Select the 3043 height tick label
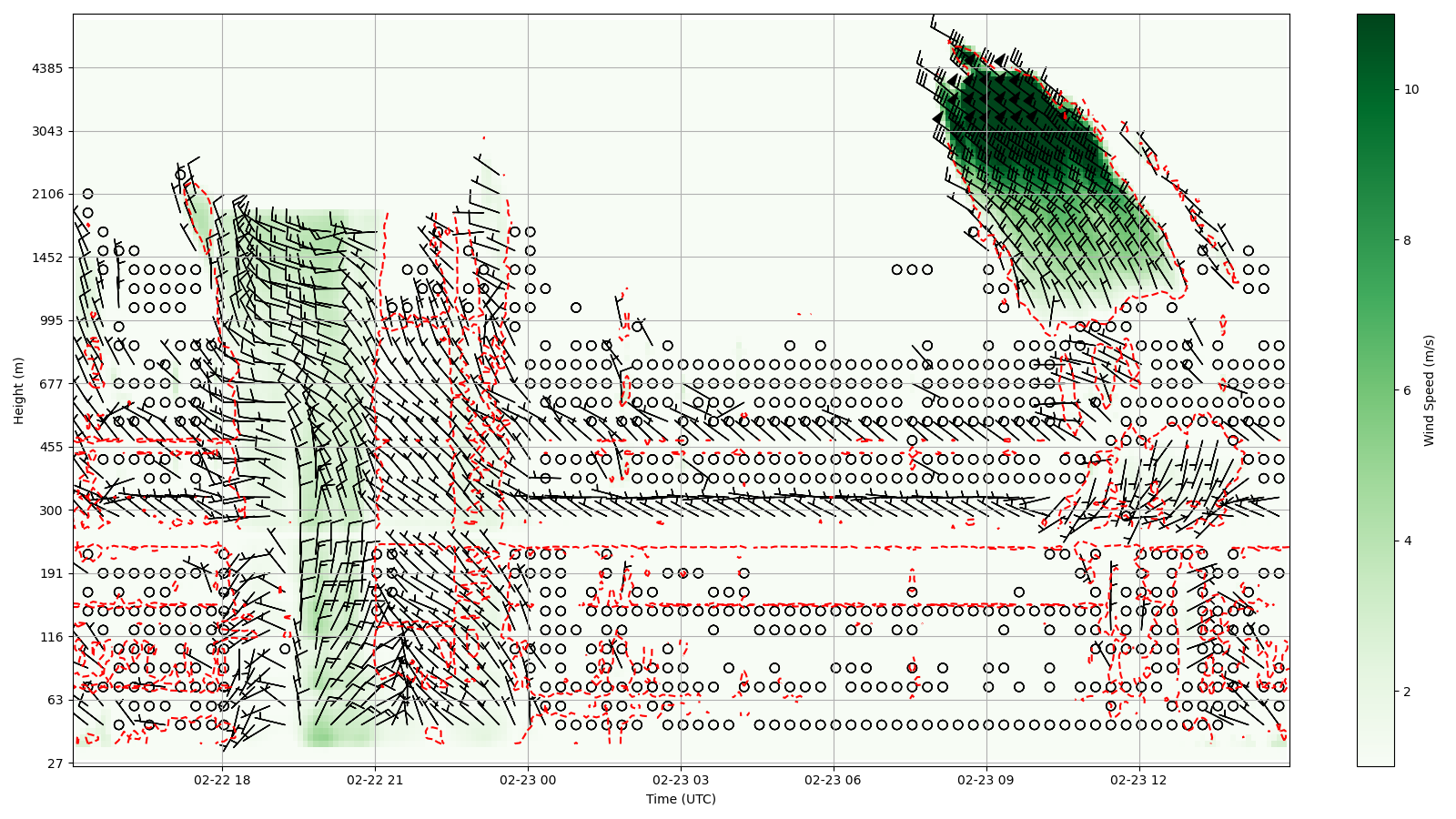 point(47,131)
